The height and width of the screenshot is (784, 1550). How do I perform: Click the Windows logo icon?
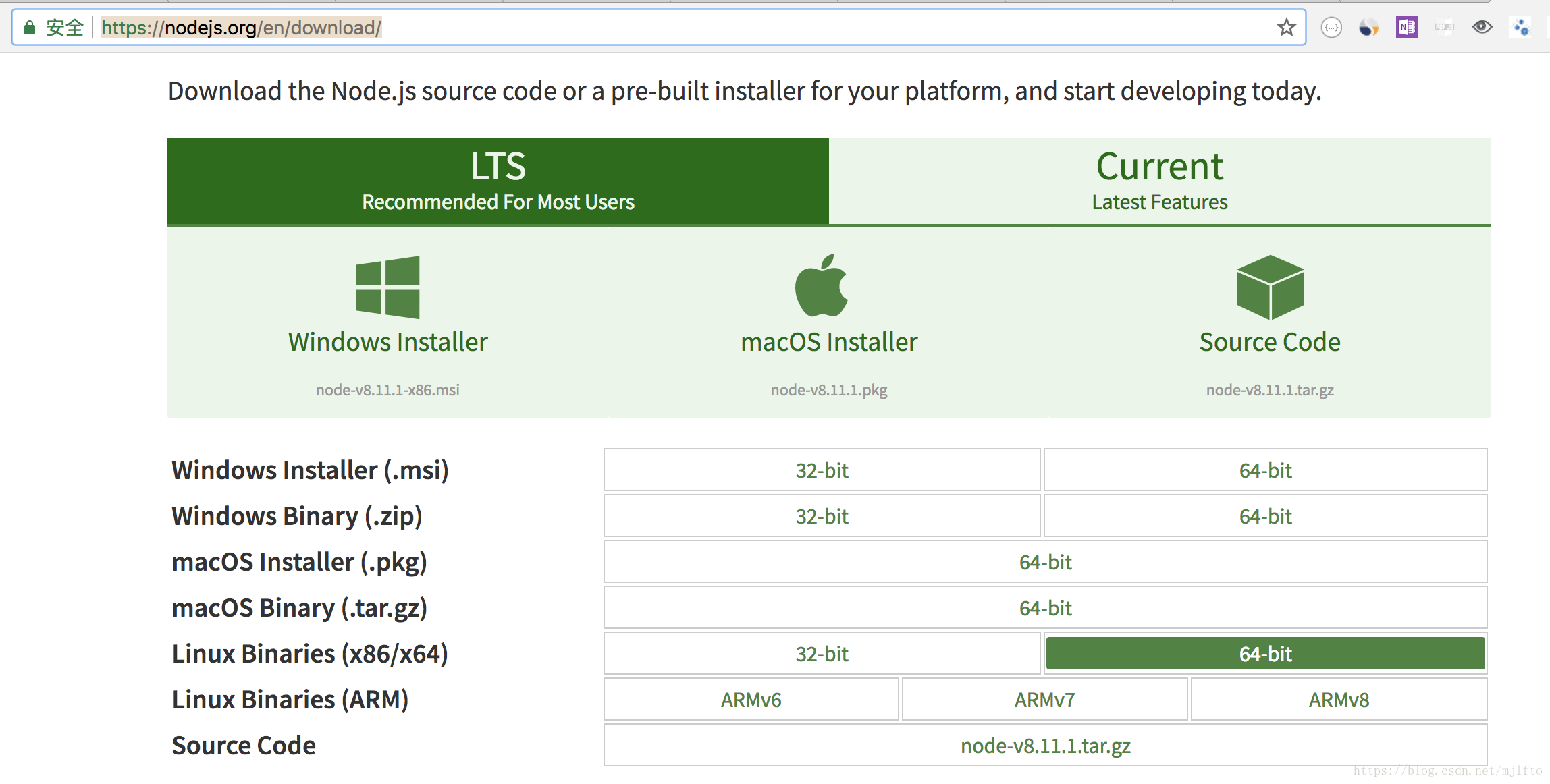point(387,287)
